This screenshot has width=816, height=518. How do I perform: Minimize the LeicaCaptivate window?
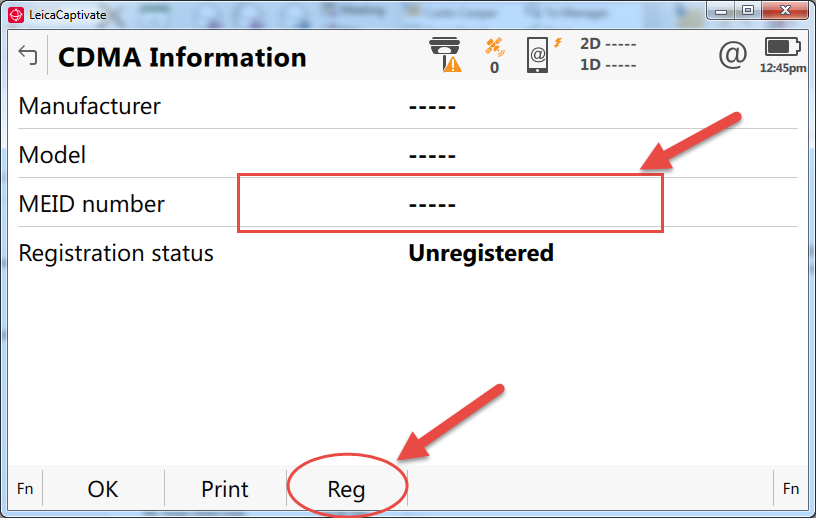720,10
